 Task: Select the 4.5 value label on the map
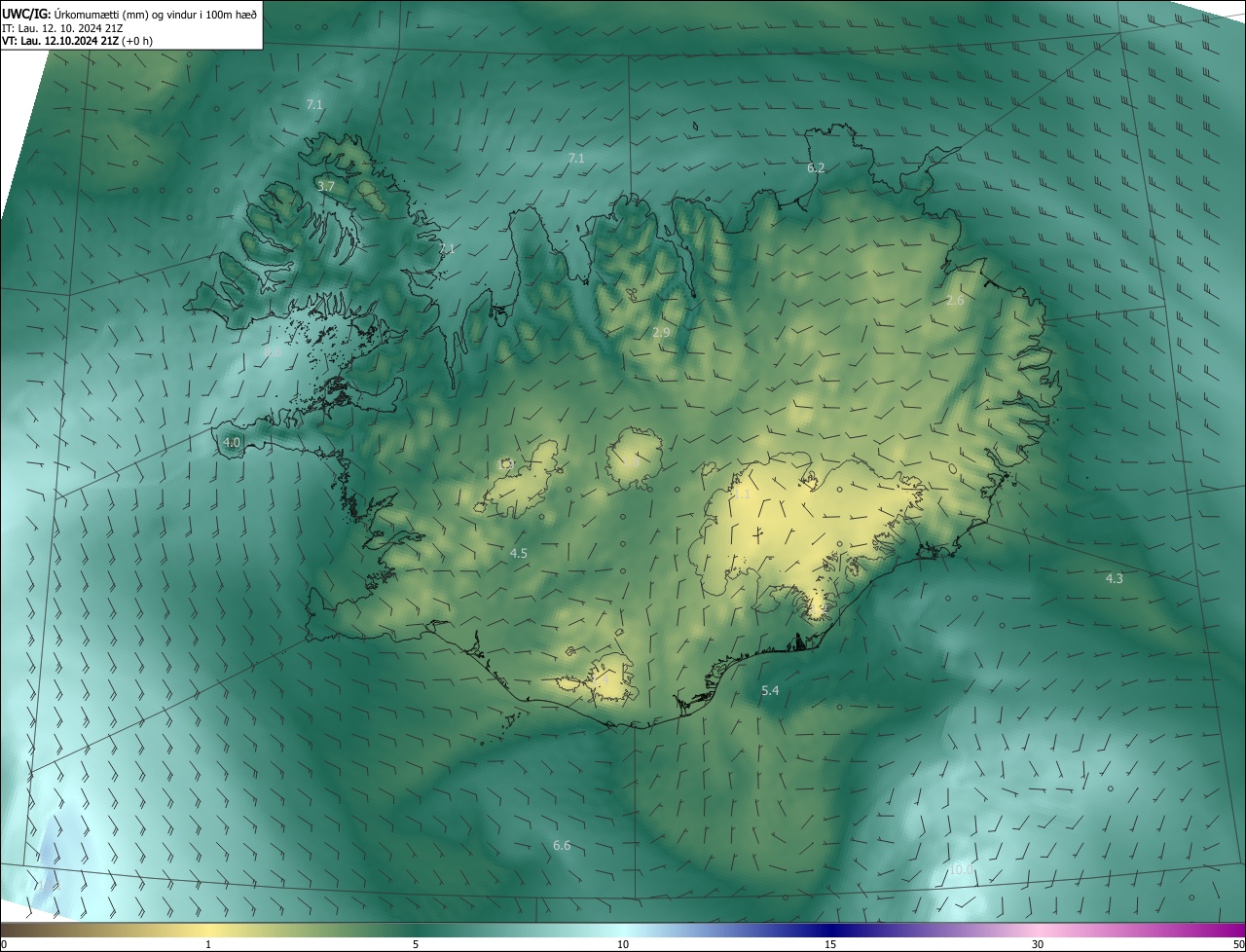click(x=519, y=553)
